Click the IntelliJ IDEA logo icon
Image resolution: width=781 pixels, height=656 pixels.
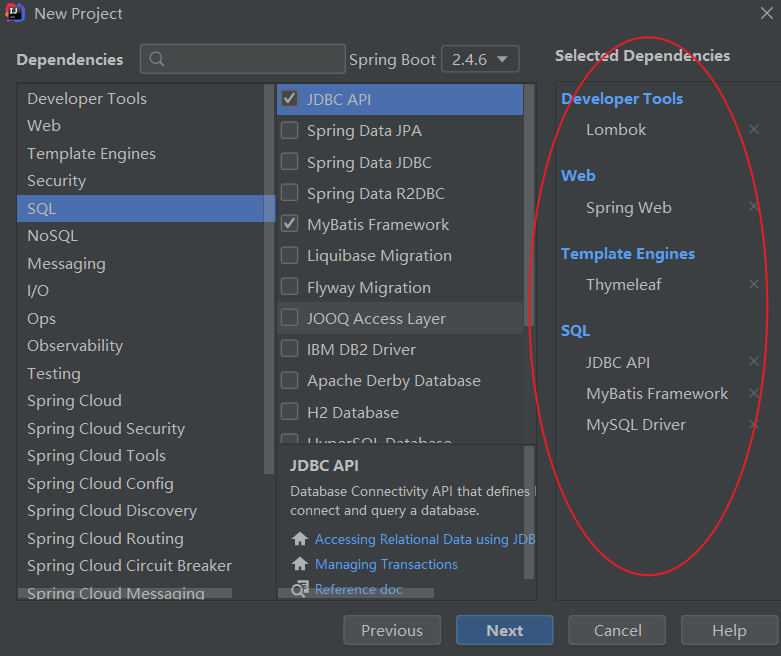15,13
